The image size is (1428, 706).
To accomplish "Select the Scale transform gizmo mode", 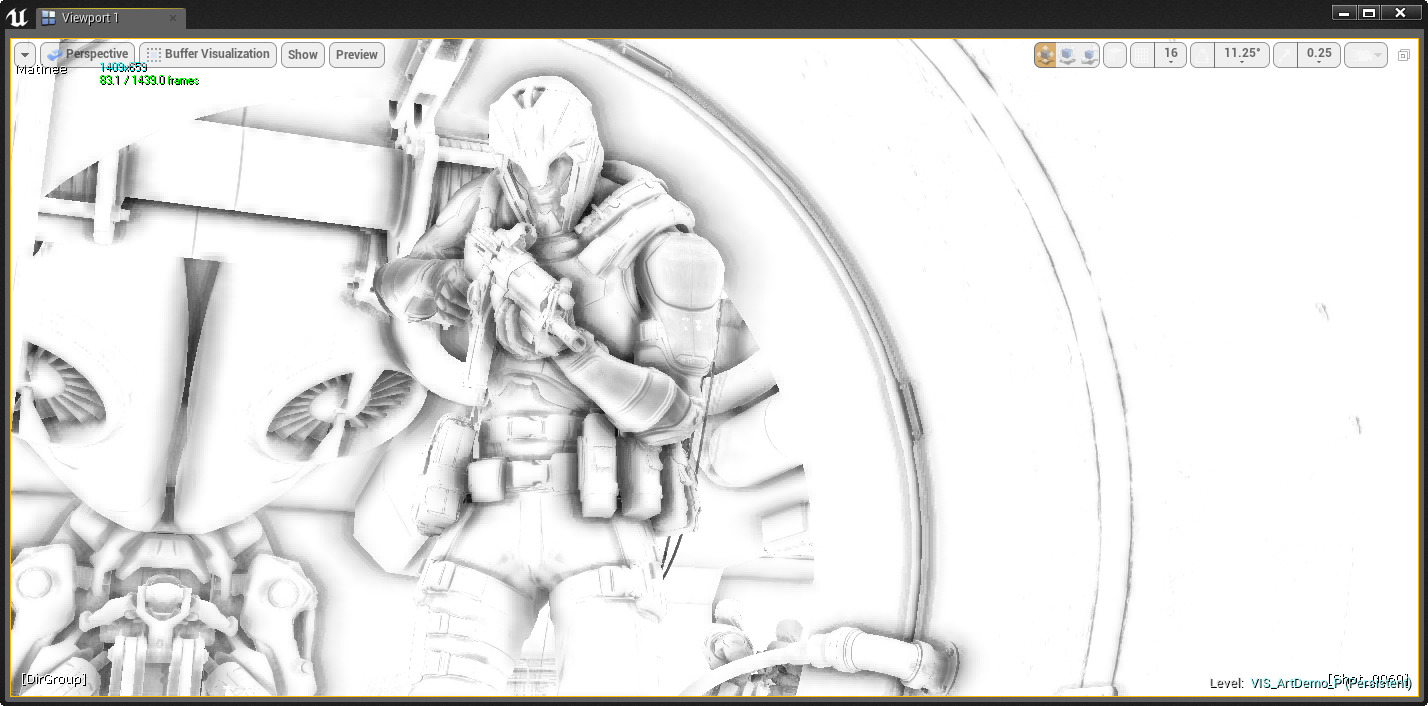I will [1089, 55].
